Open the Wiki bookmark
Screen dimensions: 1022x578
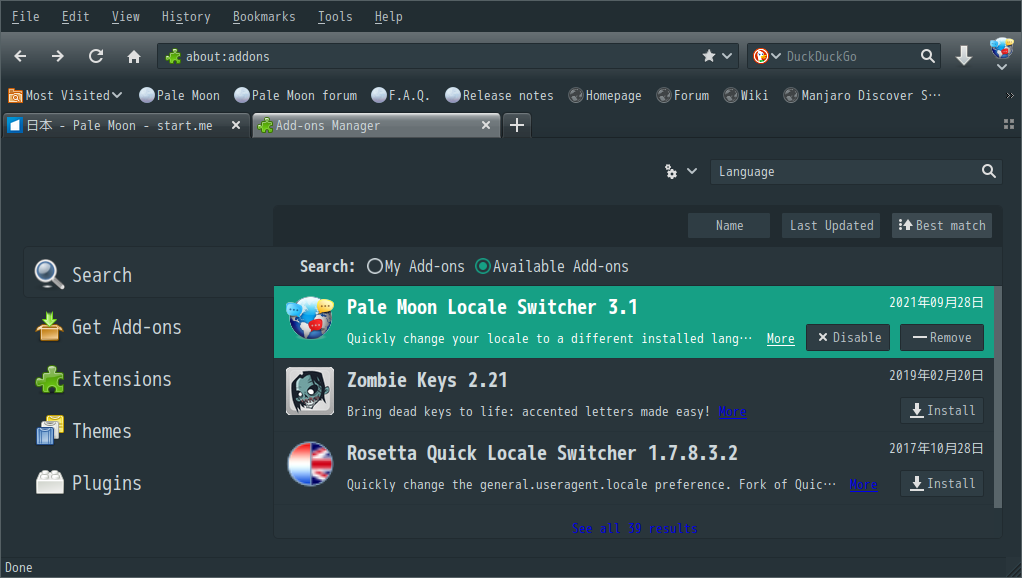click(x=746, y=95)
